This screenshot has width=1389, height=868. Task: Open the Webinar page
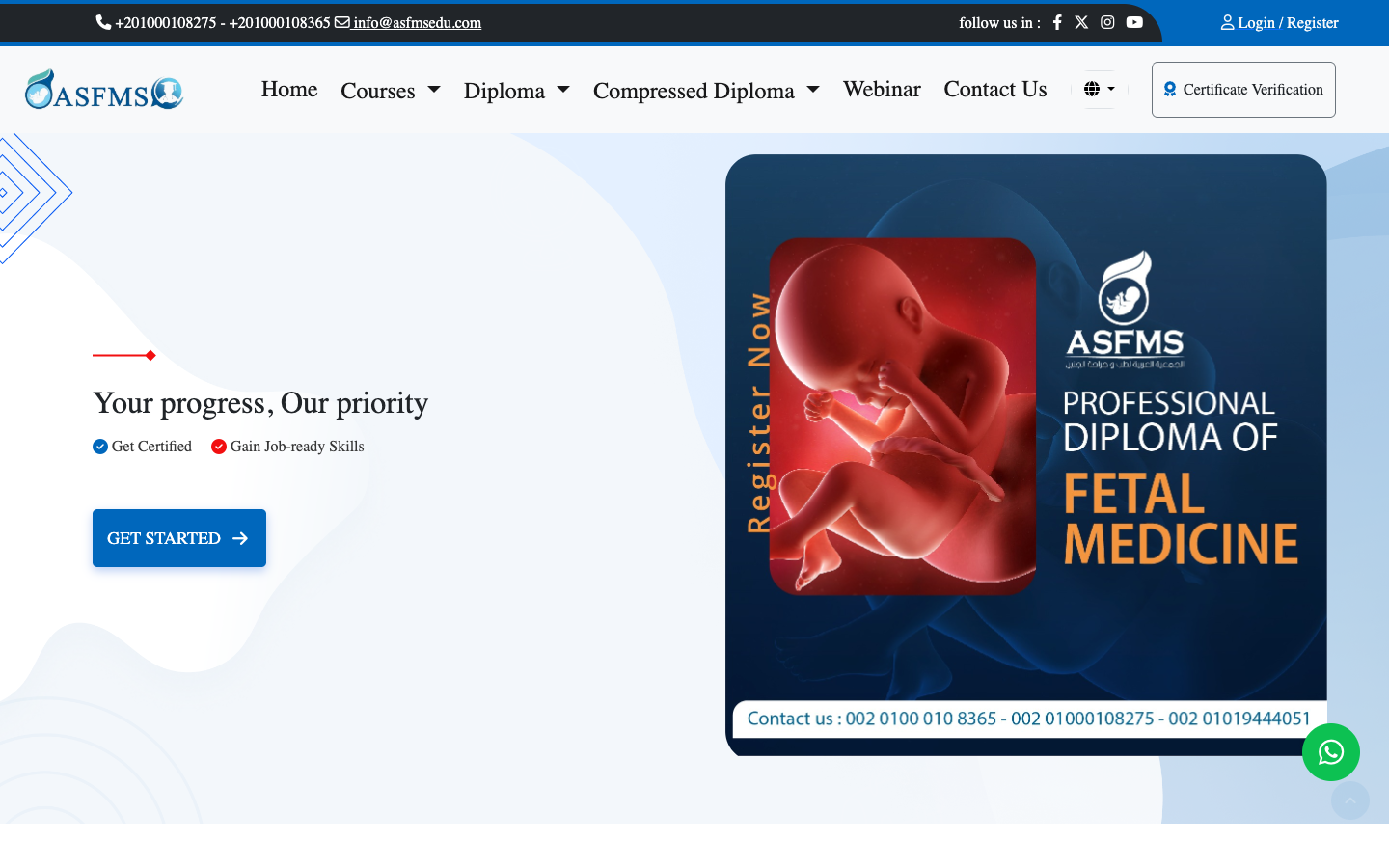pyautogui.click(x=882, y=89)
